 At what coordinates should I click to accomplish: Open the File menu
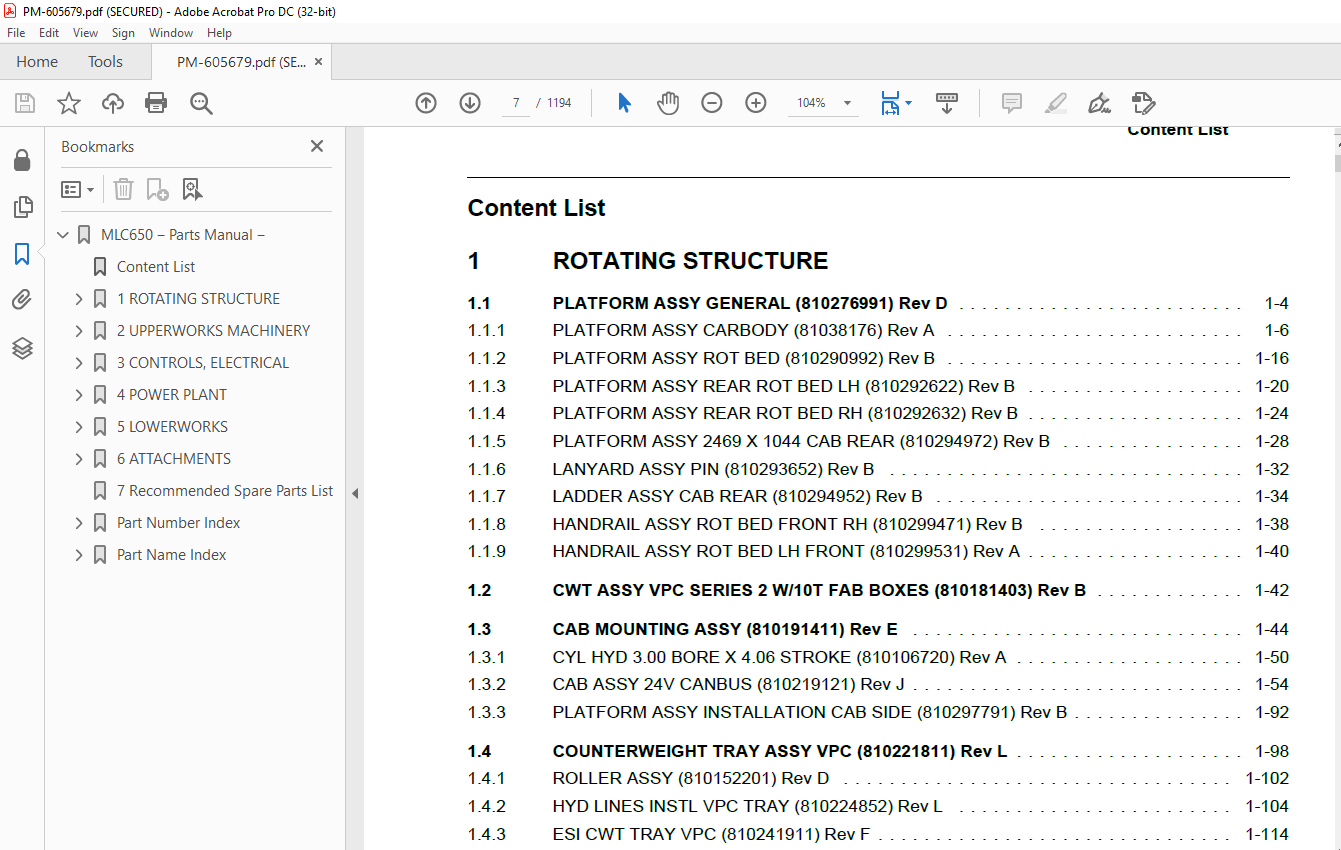point(16,33)
